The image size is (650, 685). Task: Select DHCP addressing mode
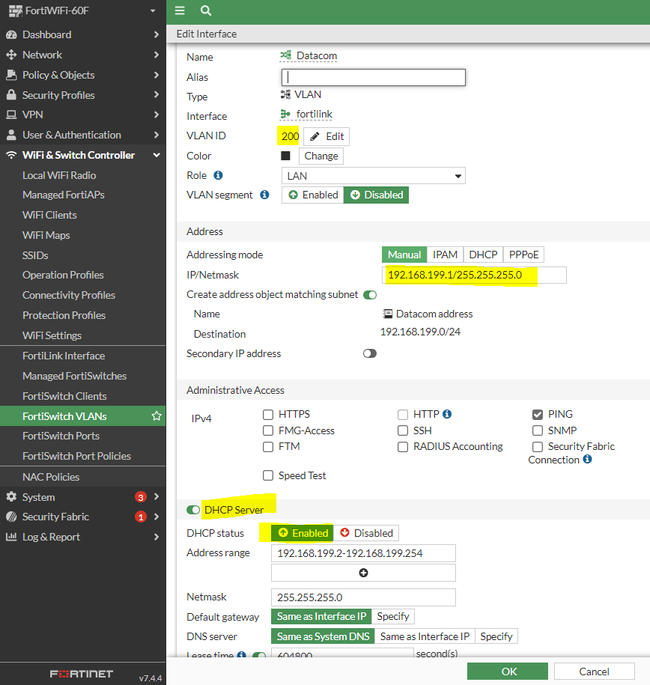click(483, 255)
